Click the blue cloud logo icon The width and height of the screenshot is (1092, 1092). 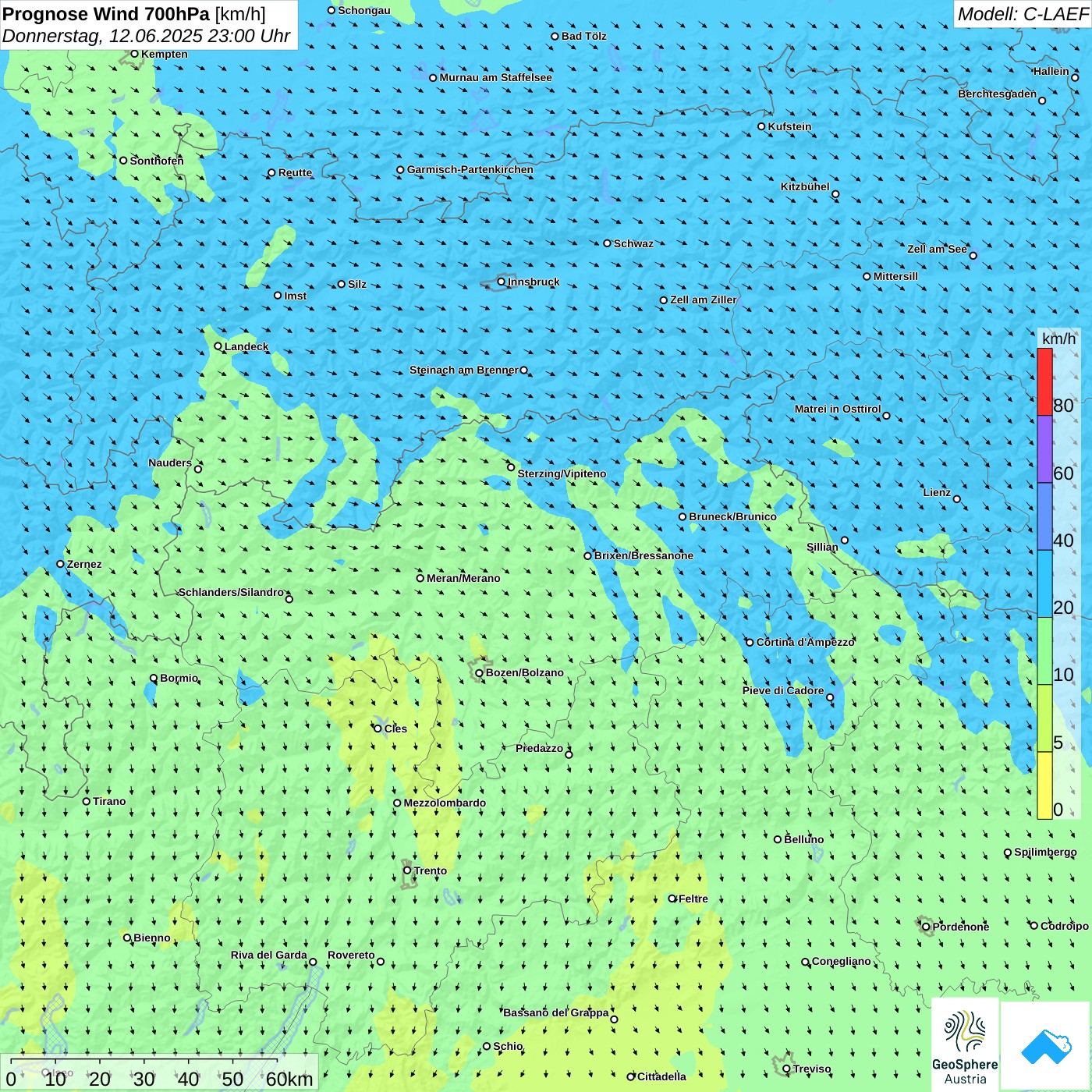click(x=1046, y=1045)
